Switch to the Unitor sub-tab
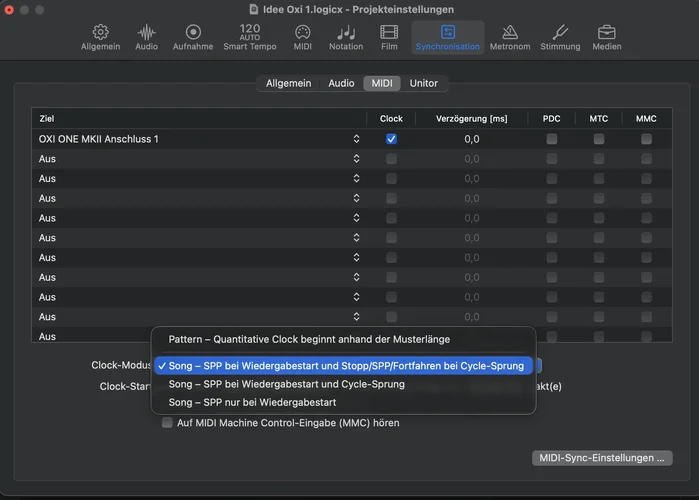 click(424, 83)
